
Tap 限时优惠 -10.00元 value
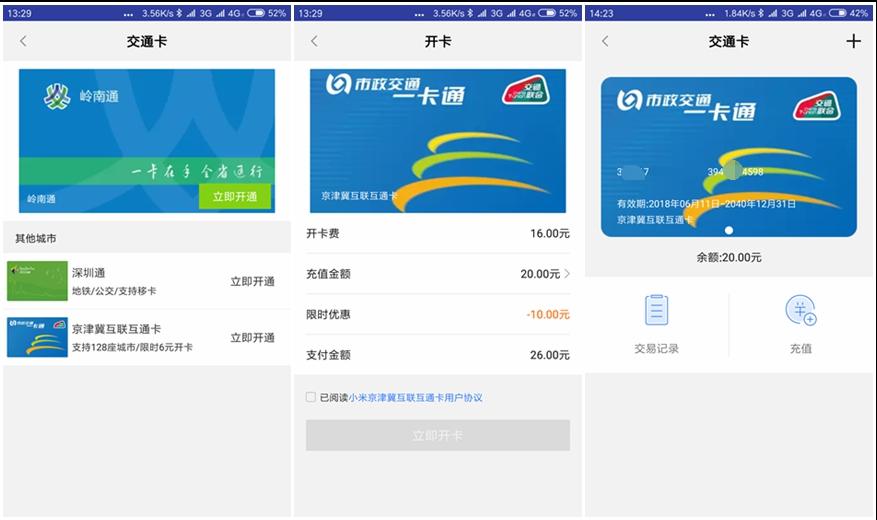[x=548, y=314]
